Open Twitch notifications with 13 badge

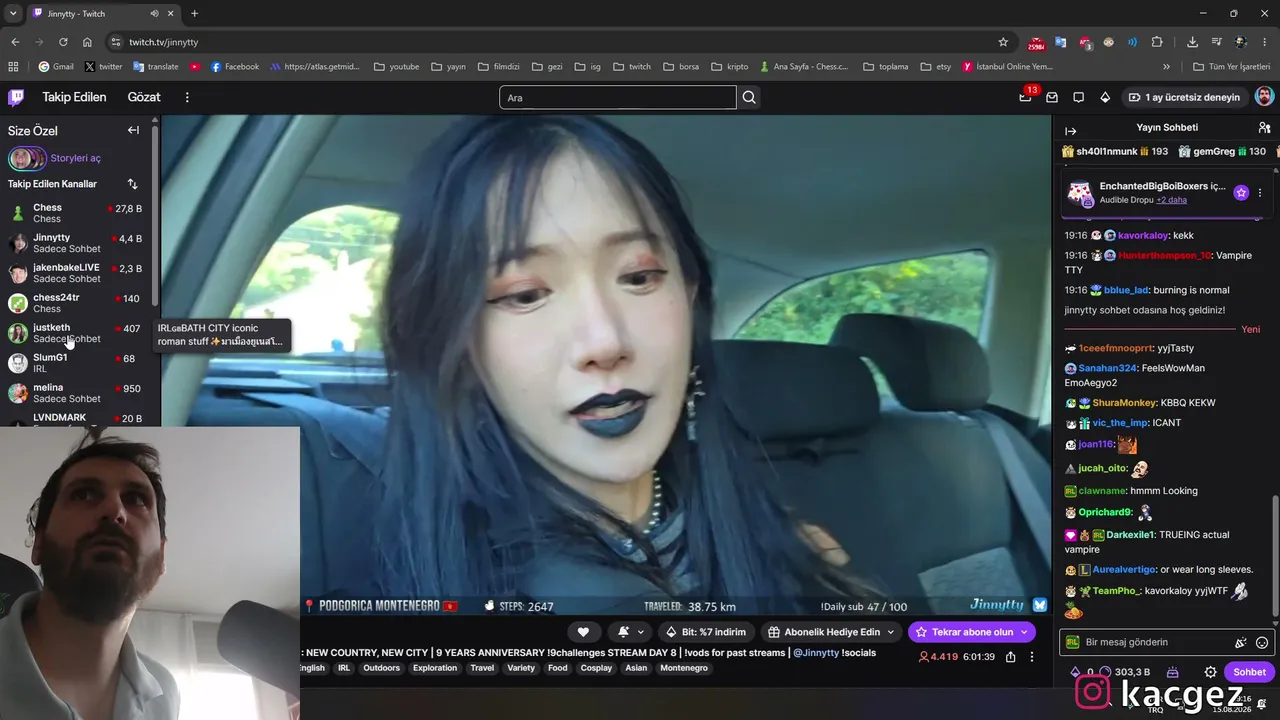[1026, 96]
